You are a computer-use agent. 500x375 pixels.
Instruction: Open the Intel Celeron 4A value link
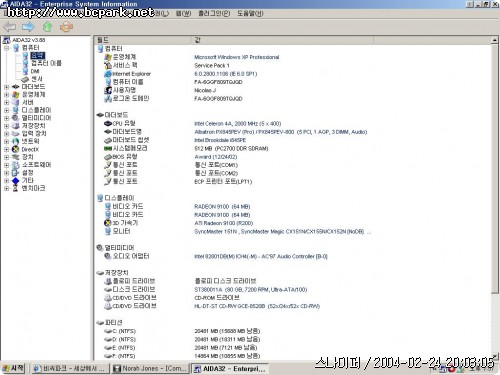[x=237, y=124]
